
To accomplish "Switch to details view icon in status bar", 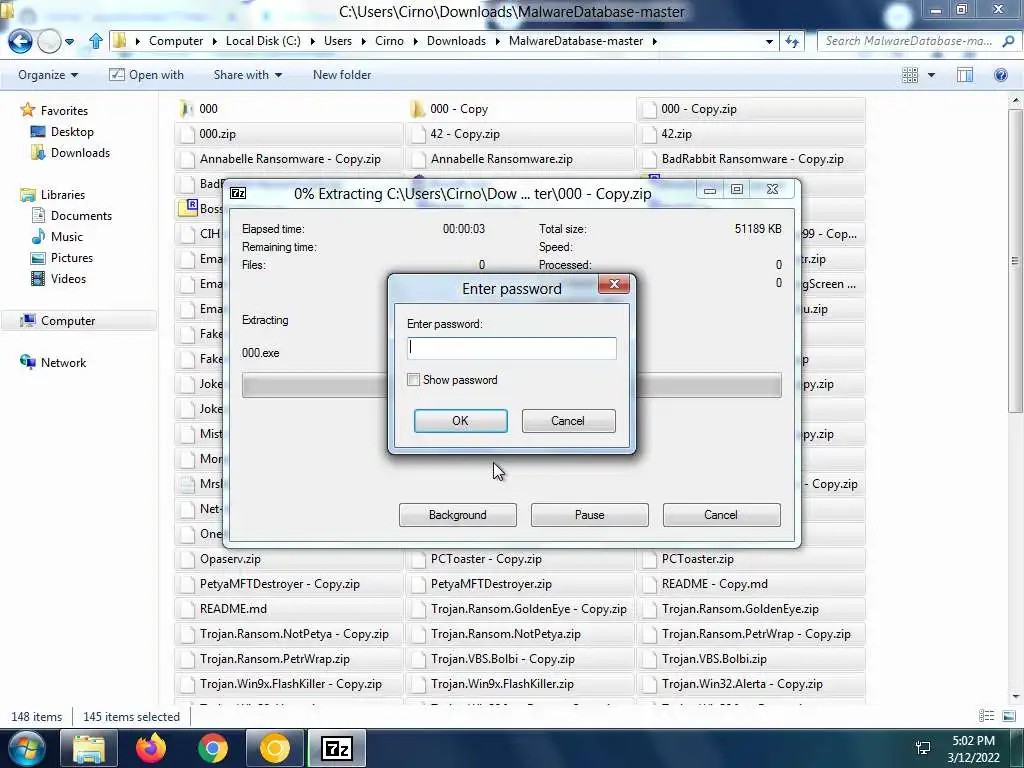I will [986, 716].
